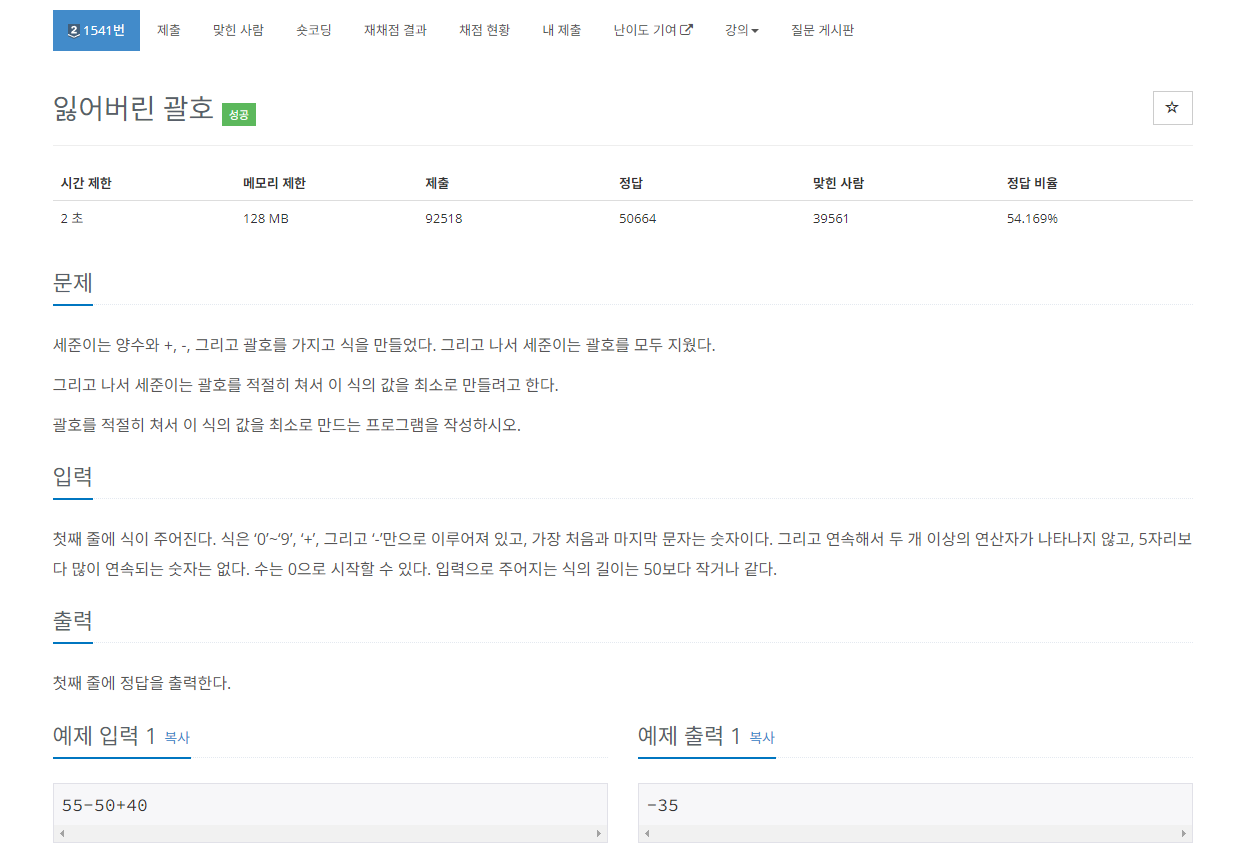Screen dimensions: 1251x853
Task: Open 채점 현황 tab
Action: pos(484,30)
